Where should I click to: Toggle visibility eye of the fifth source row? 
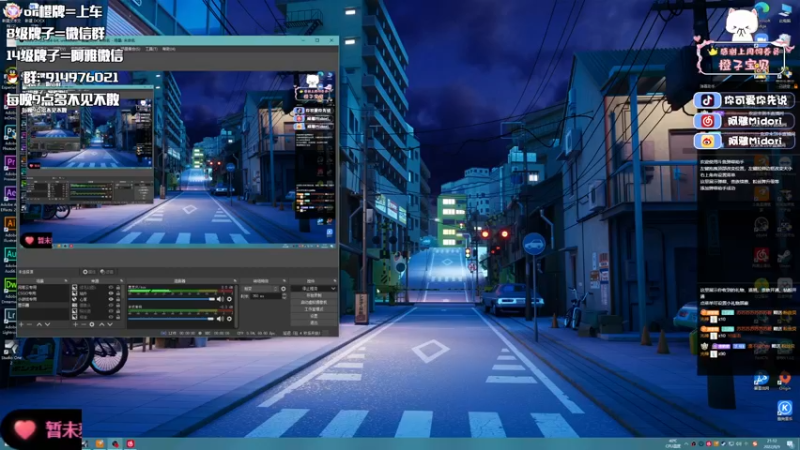(x=111, y=311)
